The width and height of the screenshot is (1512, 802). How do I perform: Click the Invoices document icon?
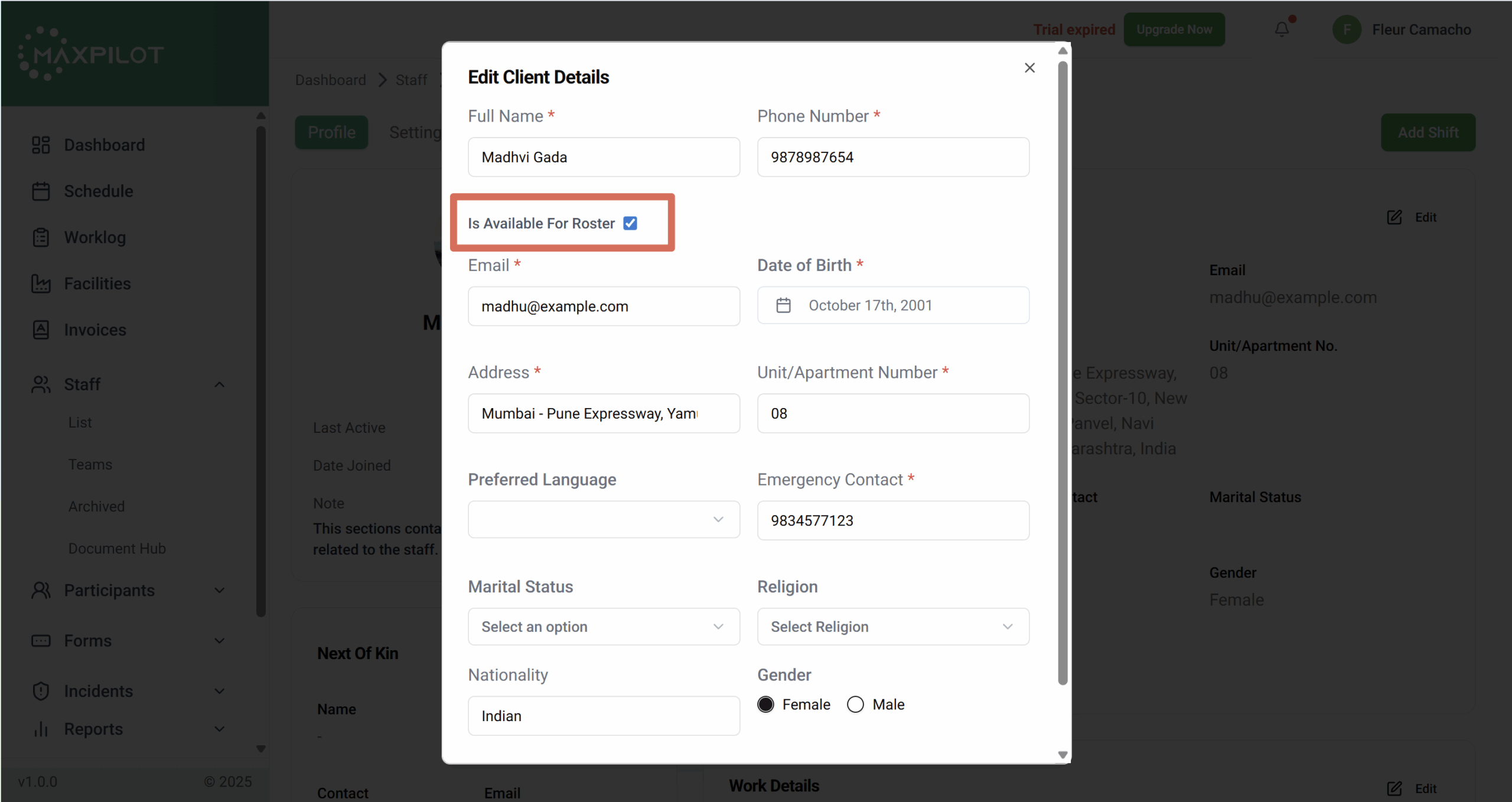click(40, 330)
